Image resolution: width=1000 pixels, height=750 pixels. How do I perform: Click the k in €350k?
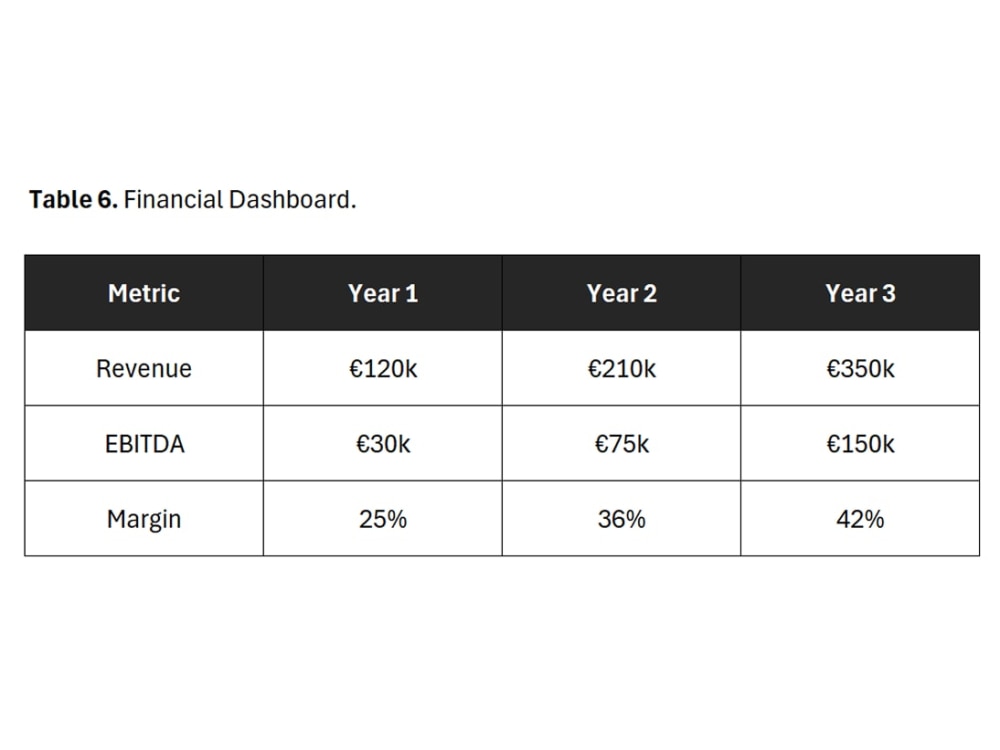click(888, 369)
